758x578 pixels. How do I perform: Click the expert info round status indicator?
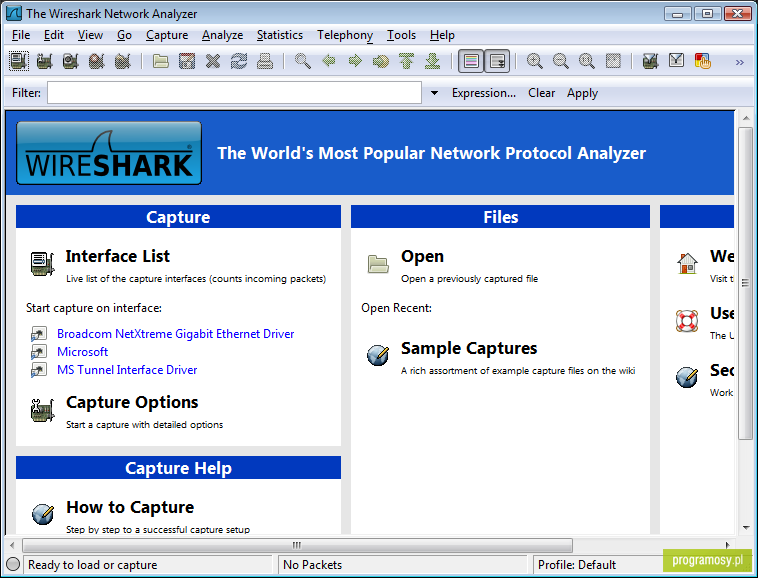pos(14,564)
